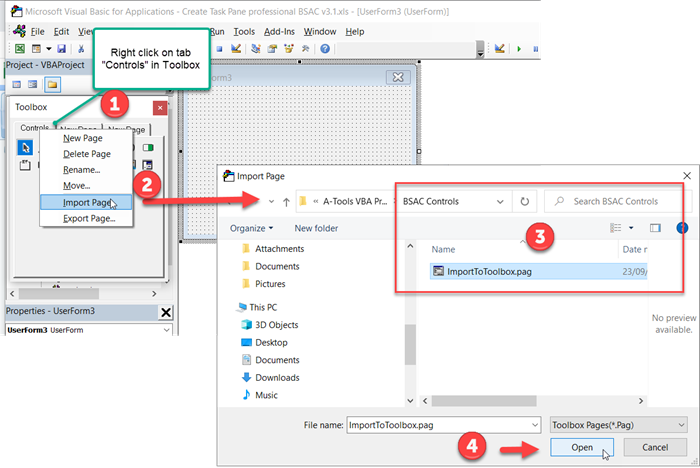Close UserForm3 design form with X

(398, 77)
